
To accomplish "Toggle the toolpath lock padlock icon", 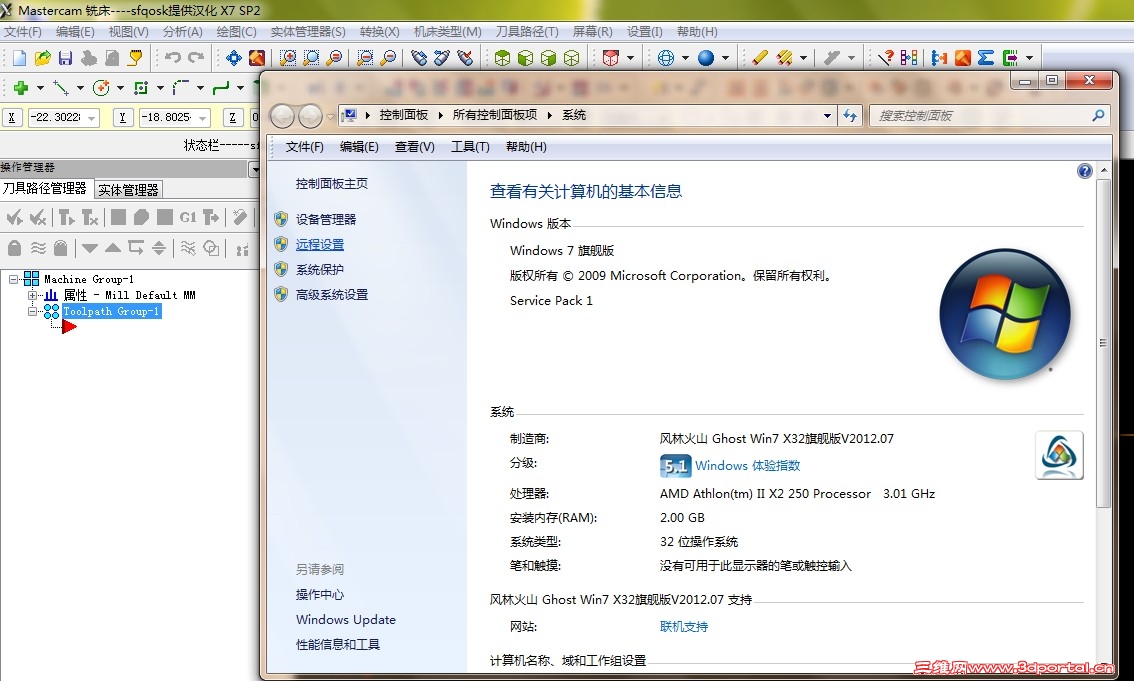I will tap(13, 248).
